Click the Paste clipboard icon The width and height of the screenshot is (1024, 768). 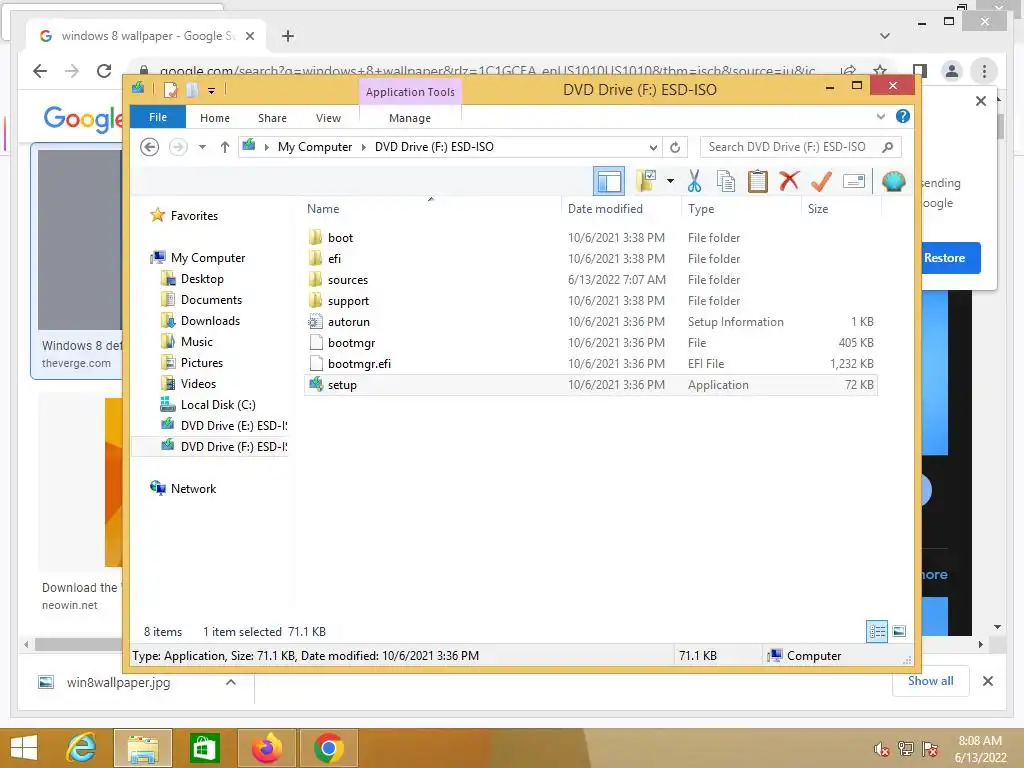tap(758, 181)
